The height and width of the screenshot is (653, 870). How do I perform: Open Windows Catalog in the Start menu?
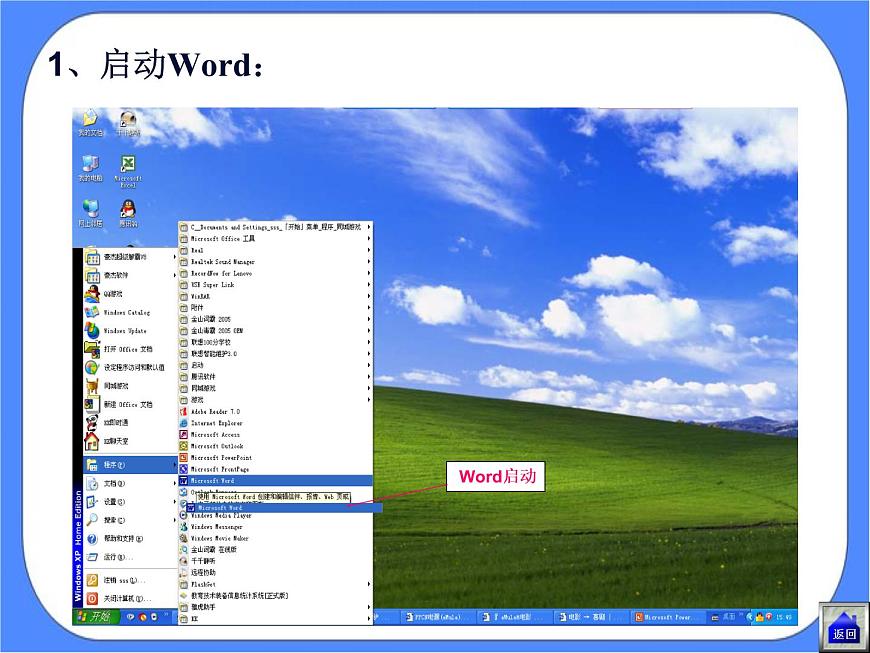(129, 312)
